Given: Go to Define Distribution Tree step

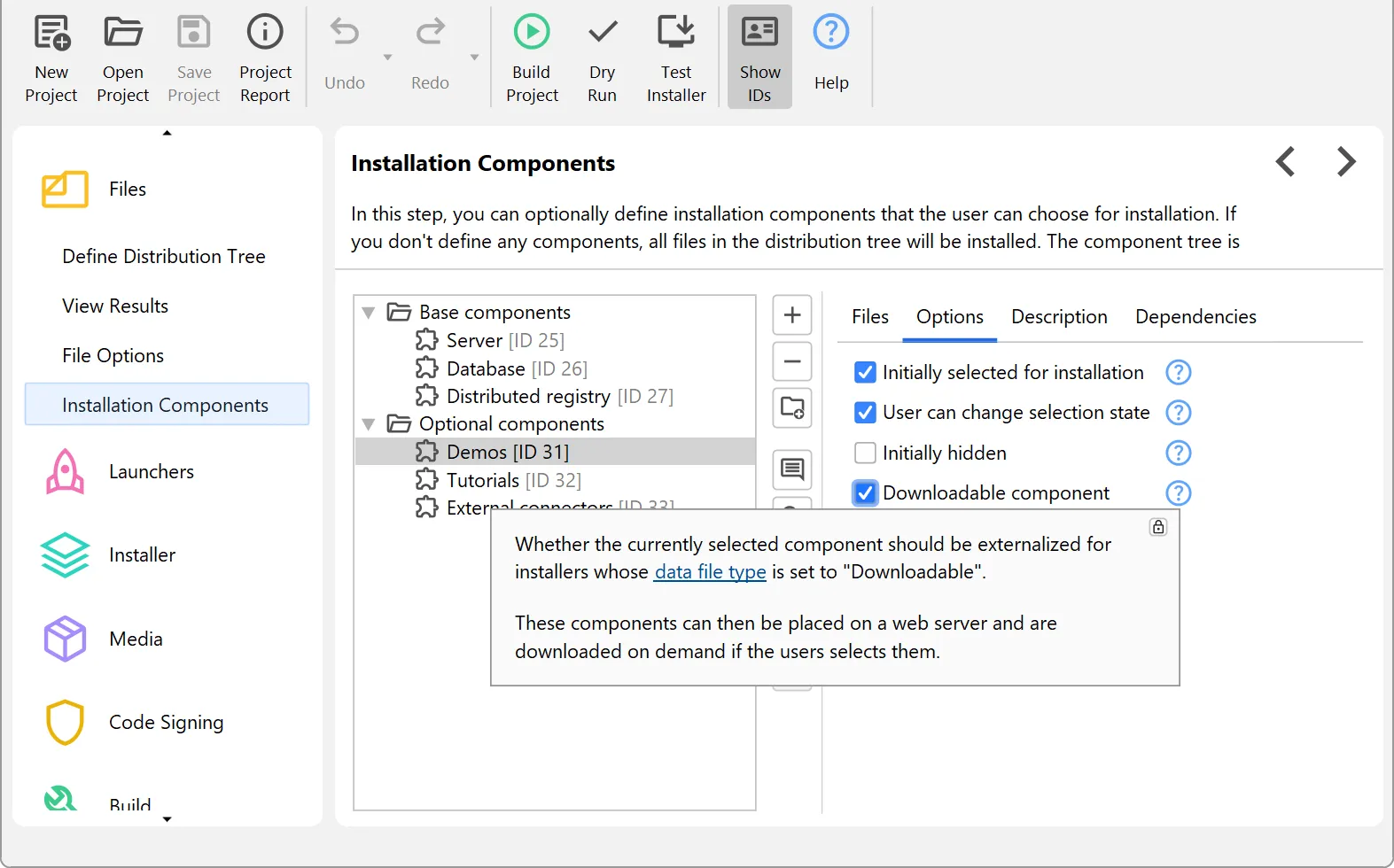Looking at the screenshot, I should click(164, 257).
